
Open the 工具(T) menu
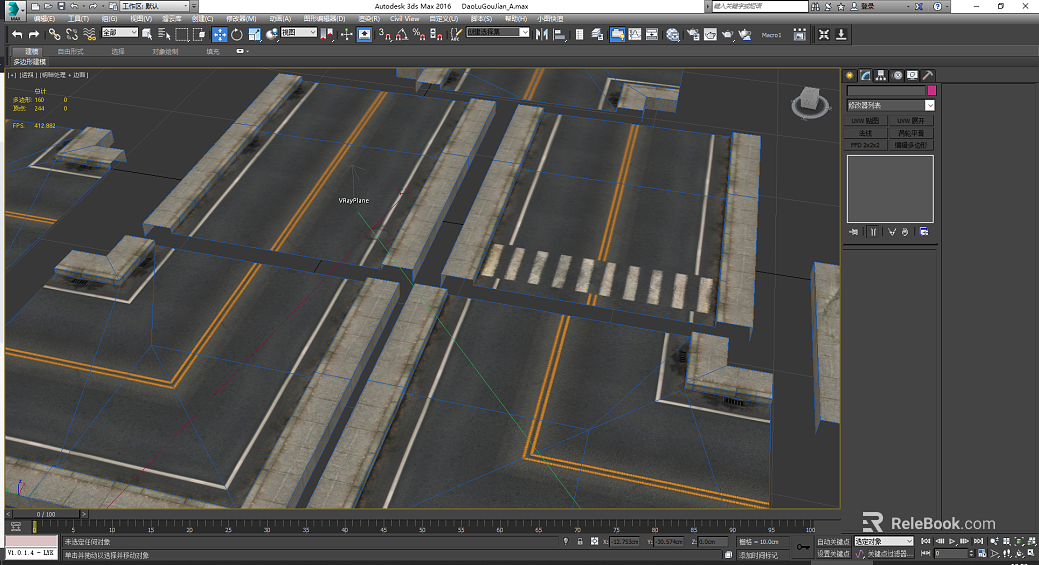(78, 19)
